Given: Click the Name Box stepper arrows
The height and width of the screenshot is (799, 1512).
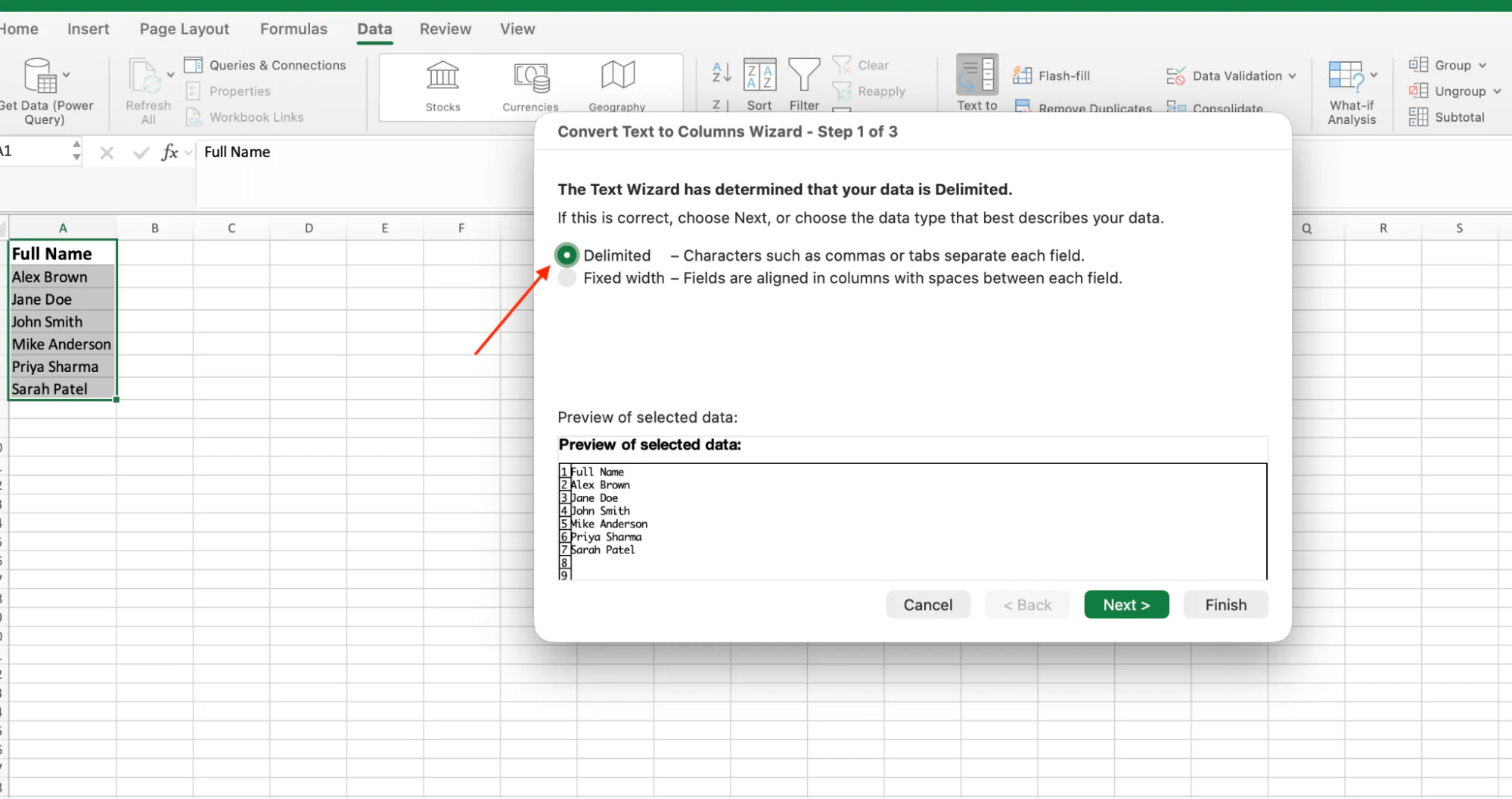Looking at the screenshot, I should click(x=76, y=150).
